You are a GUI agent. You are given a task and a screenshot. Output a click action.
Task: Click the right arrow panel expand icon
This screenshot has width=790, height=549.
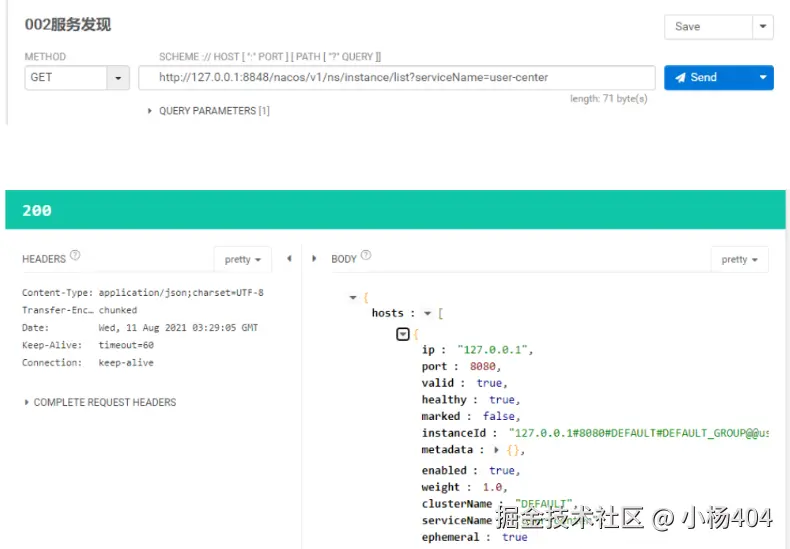pyautogui.click(x=314, y=258)
